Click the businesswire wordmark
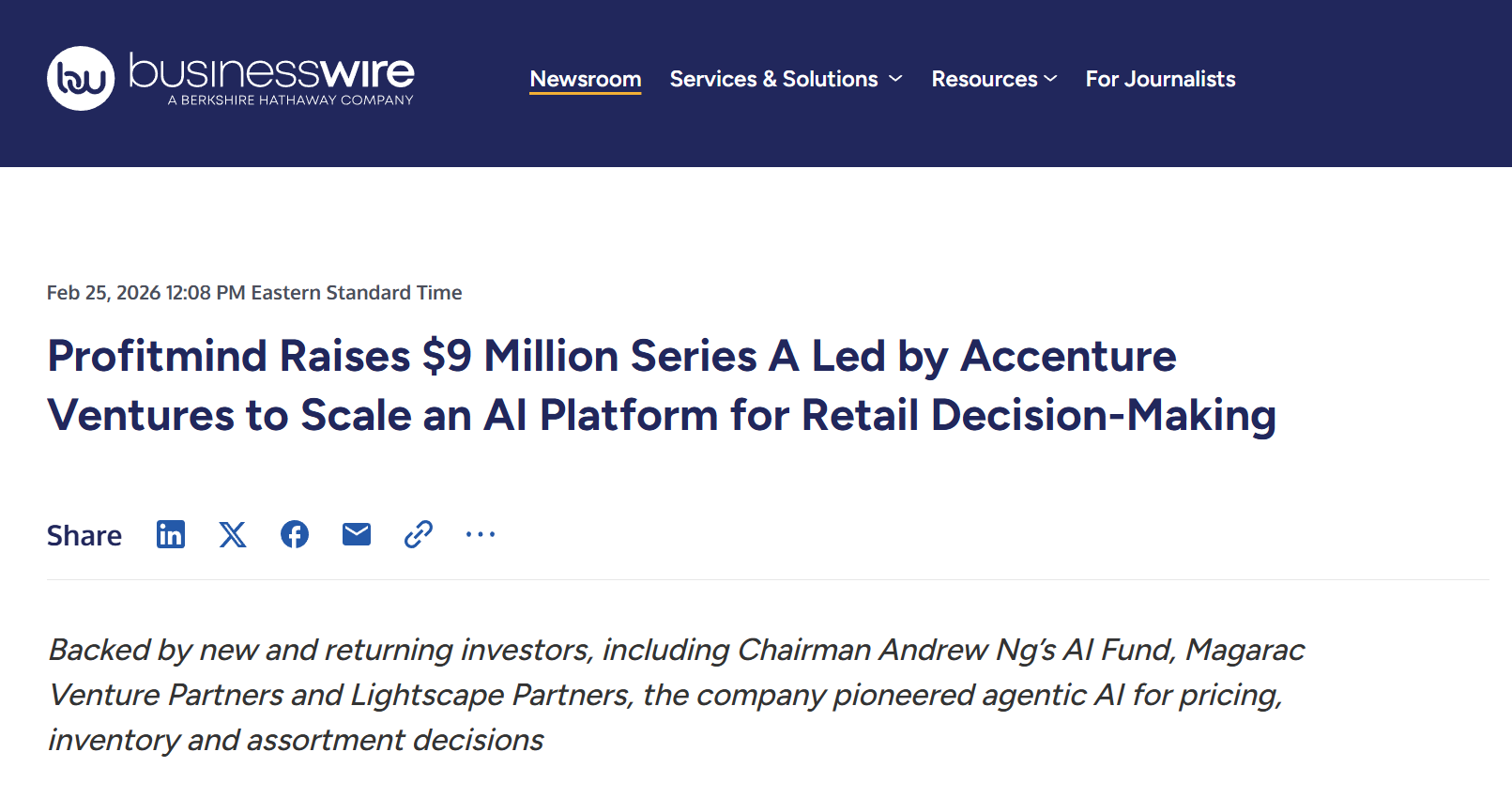Screen dimensions: 1512x798 (270, 71)
